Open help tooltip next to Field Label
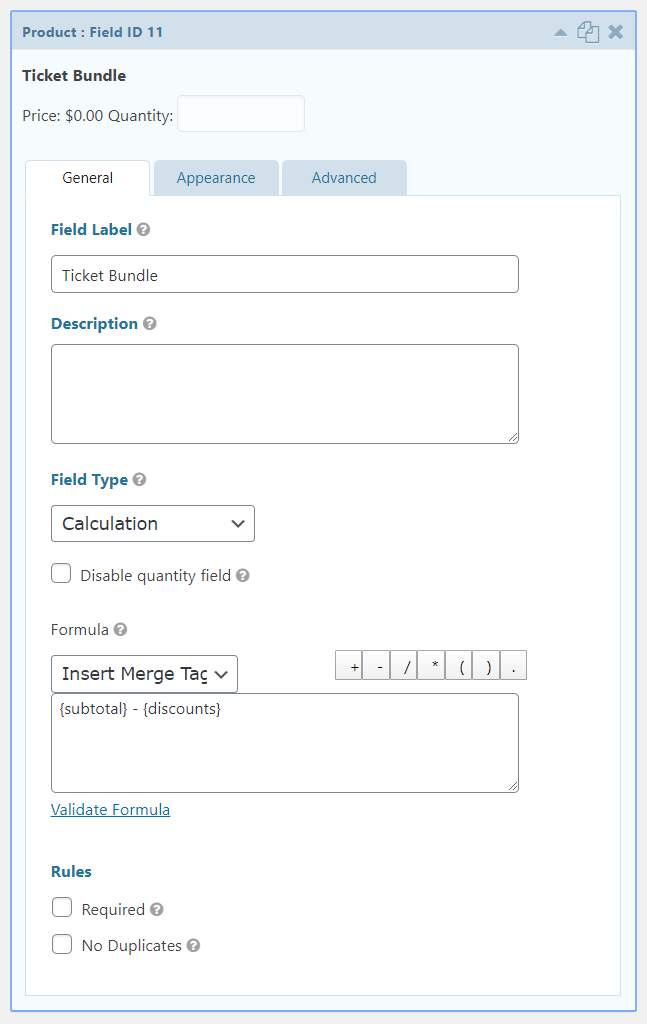Screen dimensions: 647x1024 [x=144, y=229]
